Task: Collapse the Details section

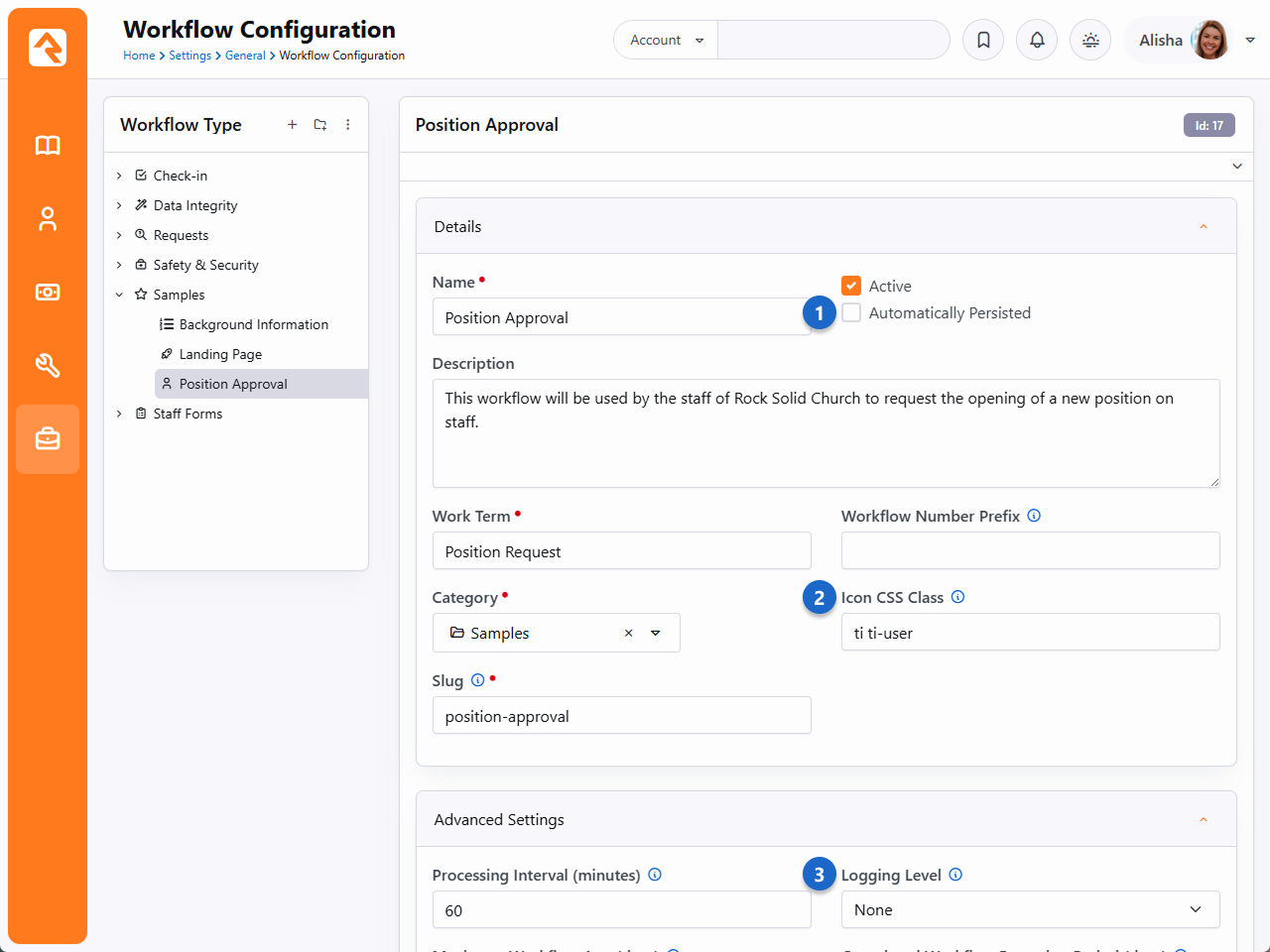Action: (x=1203, y=227)
